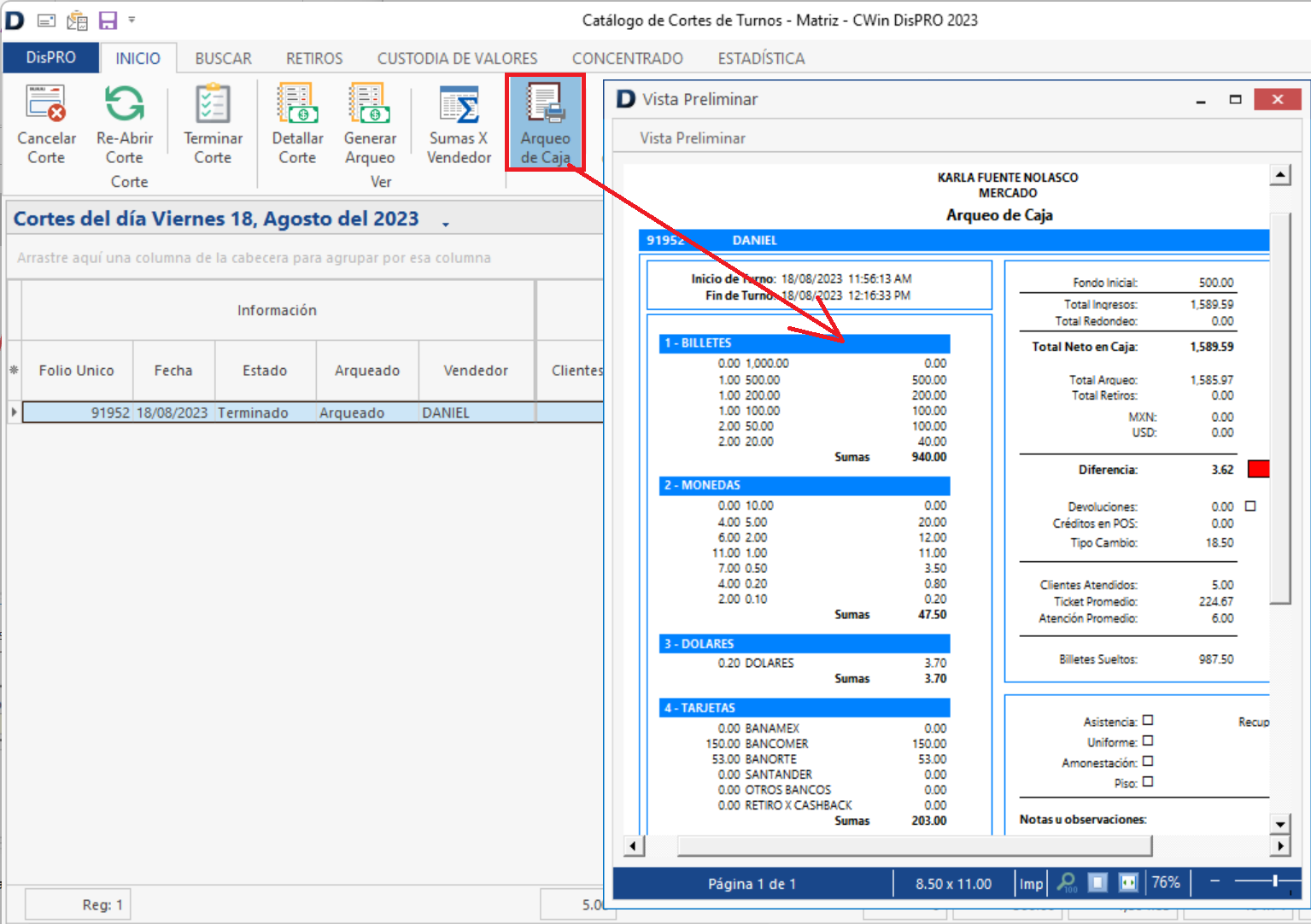This screenshot has height=924, width=1311.
Task: Click the purple save icon in title bar
Action: pos(108,20)
